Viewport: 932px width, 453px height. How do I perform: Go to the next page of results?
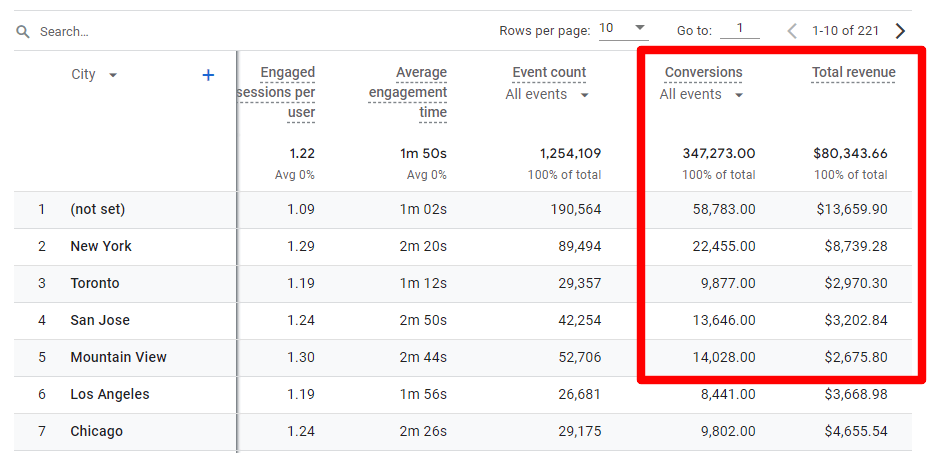(901, 31)
